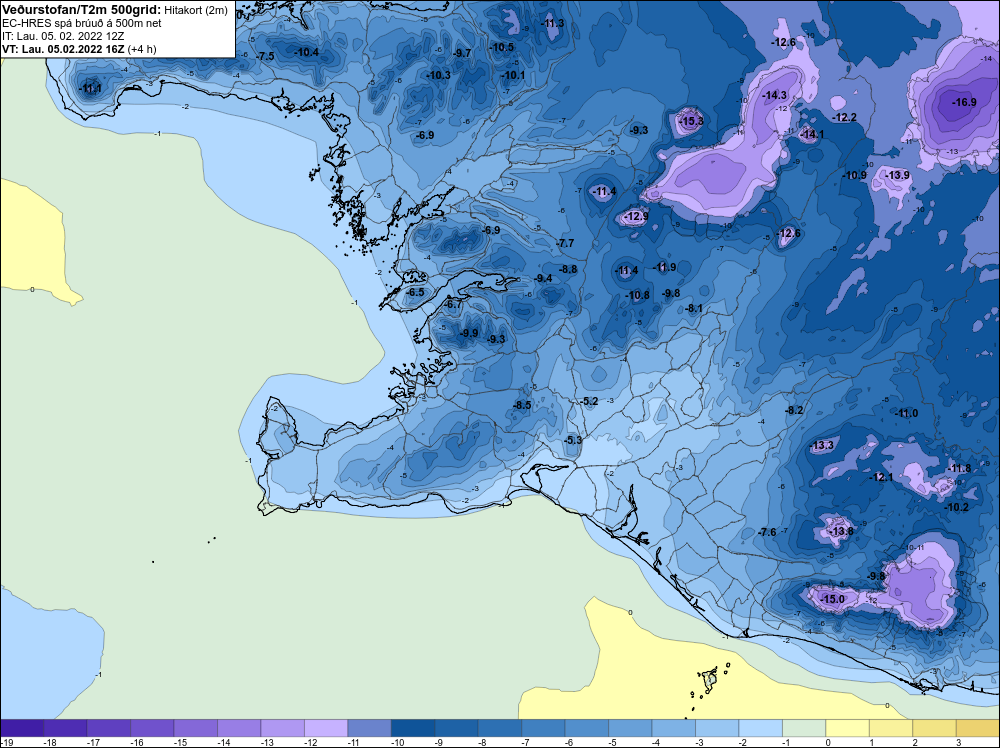Click the -8.5 temperature label
Screen dimensions: 1000x748
(522, 405)
